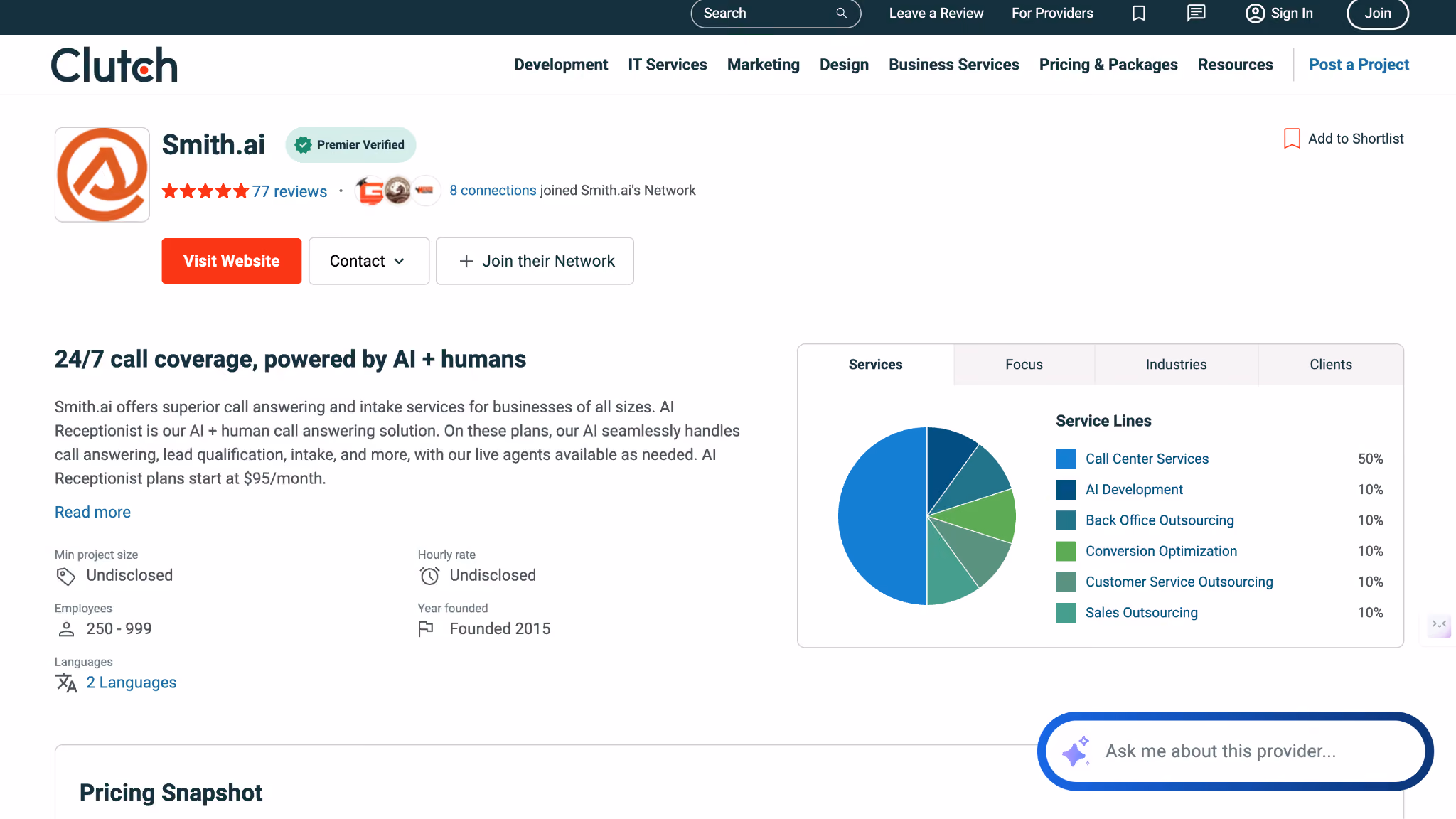1456x819 pixels.
Task: Click the "Founded 2015" text
Action: tap(500, 629)
